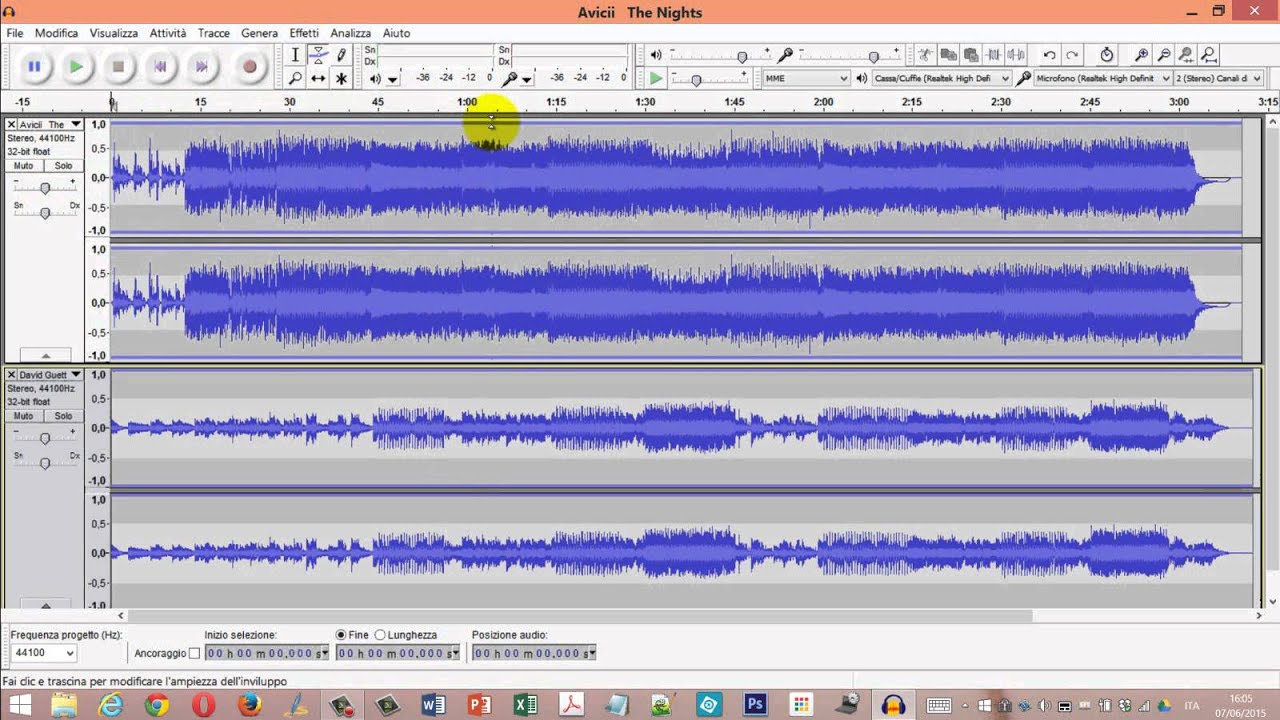Select the Fine radio button
The image size is (1280, 720).
[x=341, y=635]
